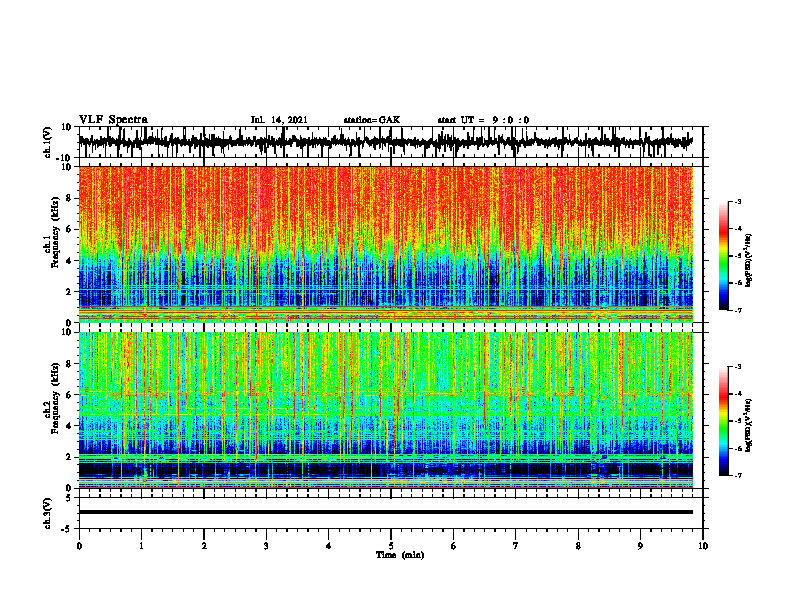Screen dimensions: 792x612
Task: Click the ch.2 color bar log(PSD) label
Action: [x=748, y=425]
